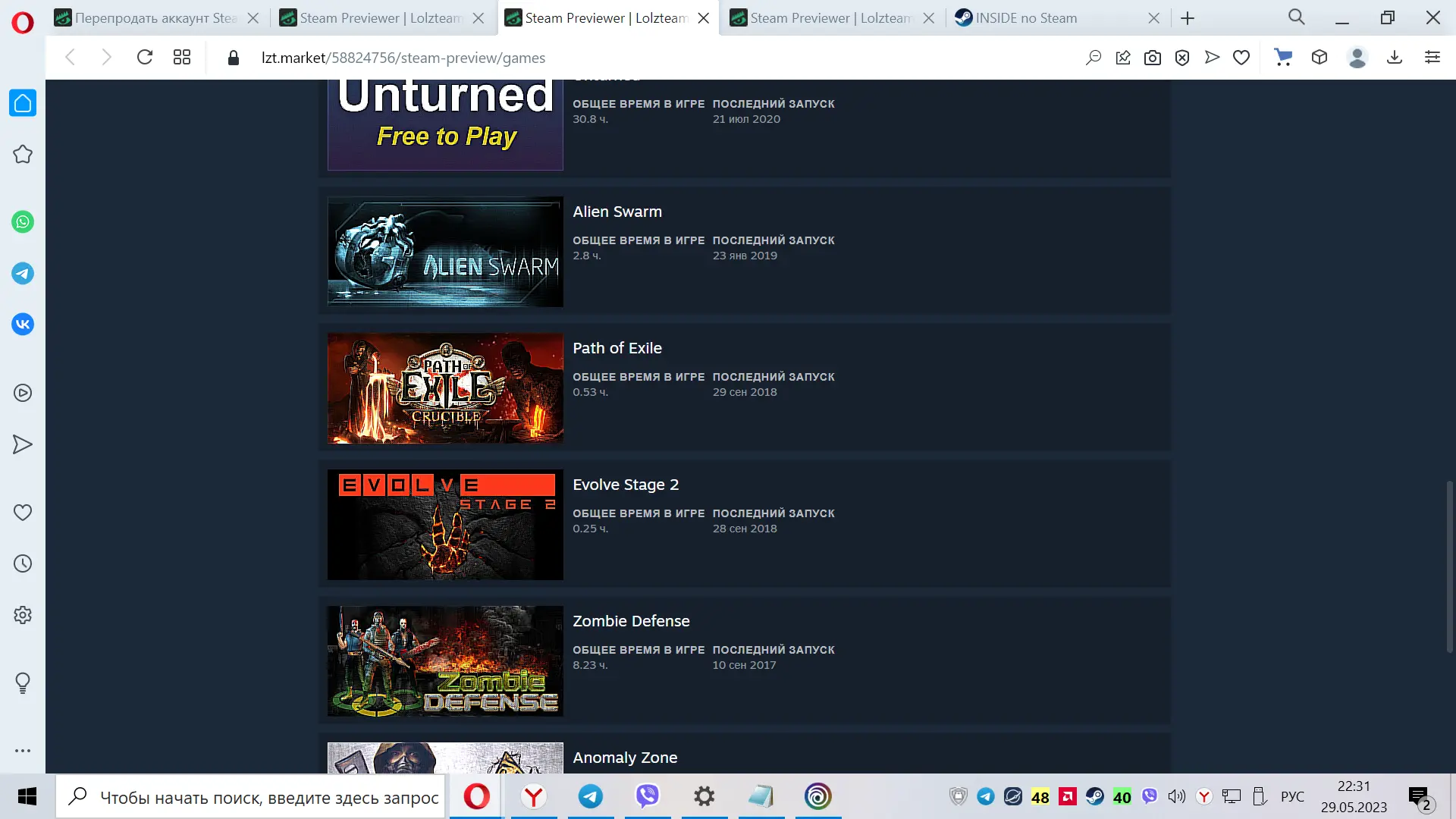Open downloads arrow icon

coord(1395,58)
